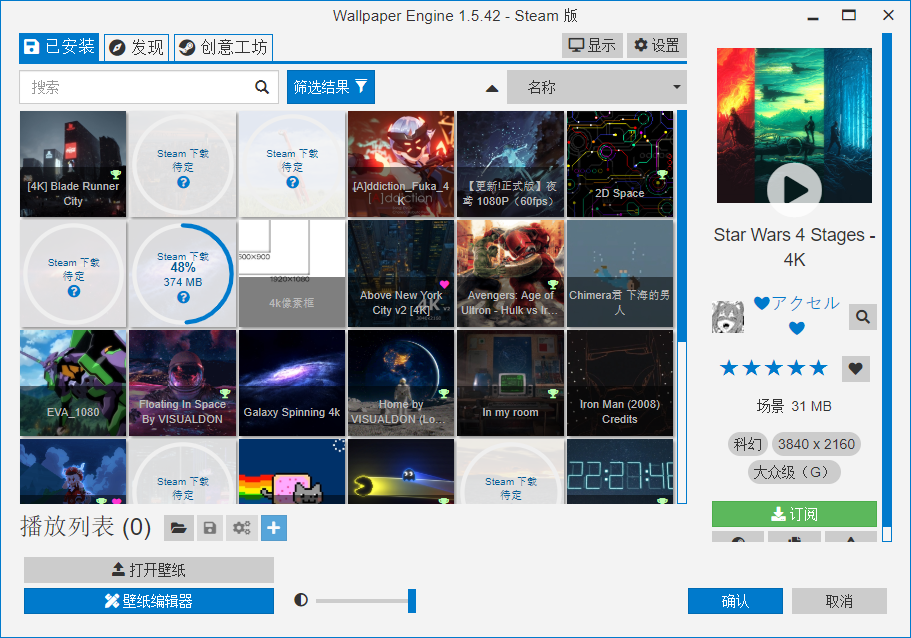This screenshot has height=638, width=911.
Task: Click the brightness contrast icon
Action: [301, 600]
